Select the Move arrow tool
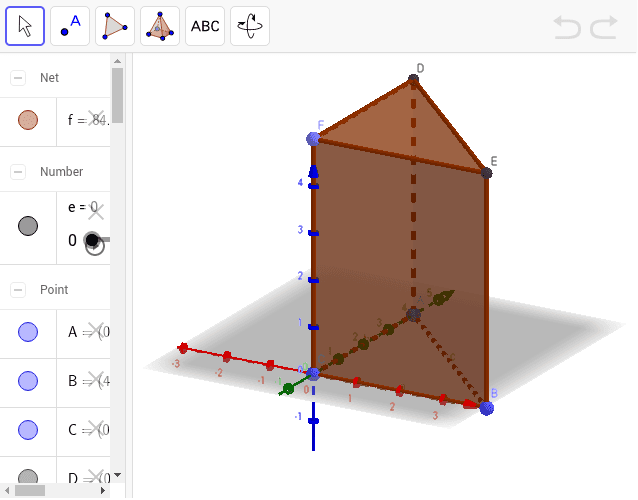Screen dimensions: 638x500 pyautogui.click(x=25, y=27)
